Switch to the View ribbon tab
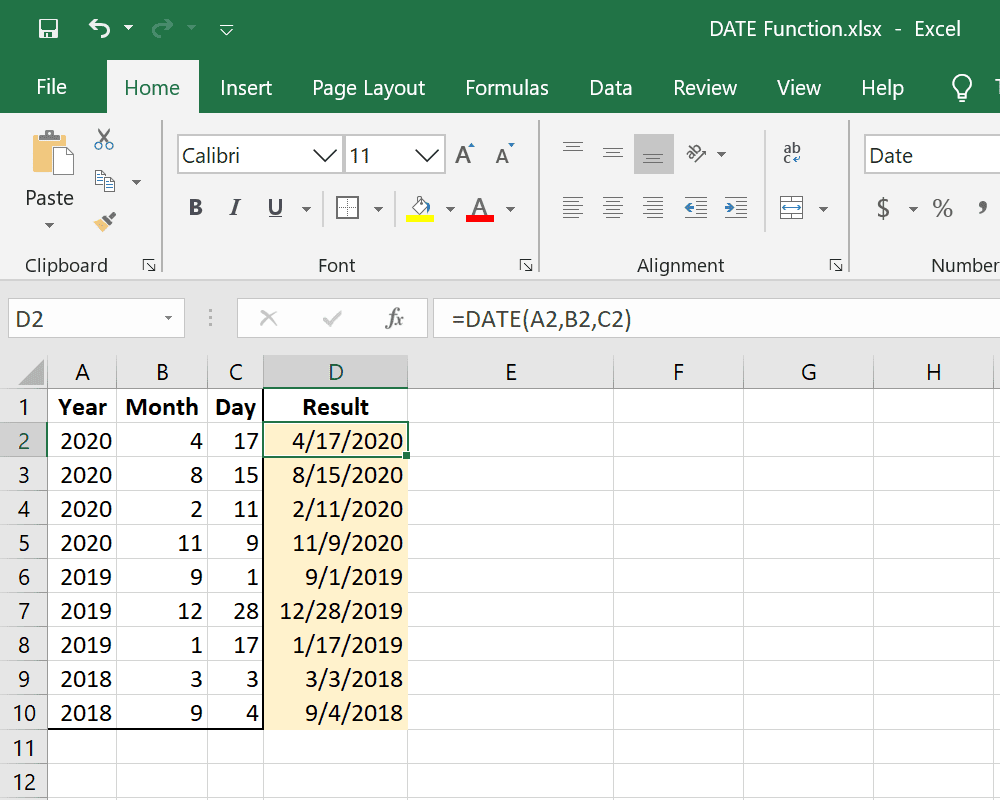 click(x=799, y=87)
